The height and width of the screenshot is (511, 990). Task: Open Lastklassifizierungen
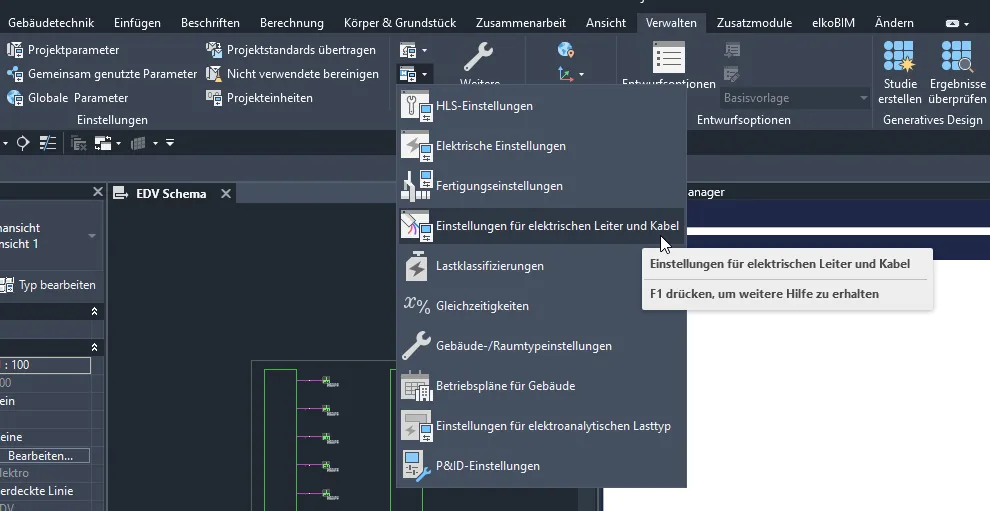541,266
